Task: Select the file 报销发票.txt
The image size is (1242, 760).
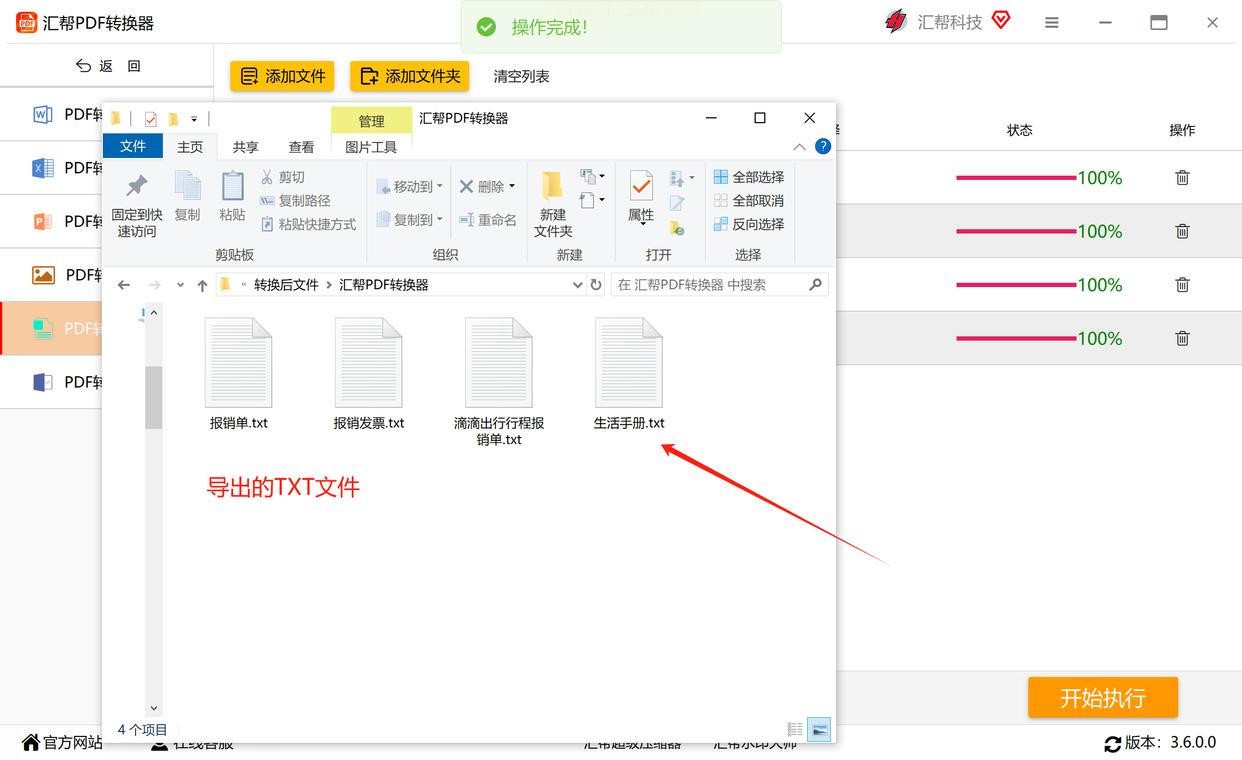Action: (x=369, y=374)
